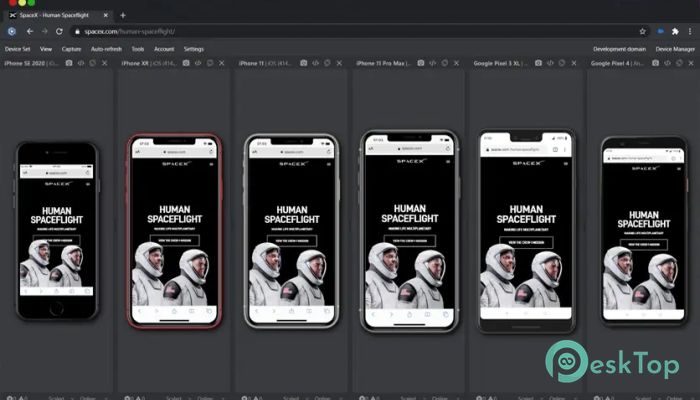
Task: Close the iPhone 11 Pro Max panel
Action: 457,63
